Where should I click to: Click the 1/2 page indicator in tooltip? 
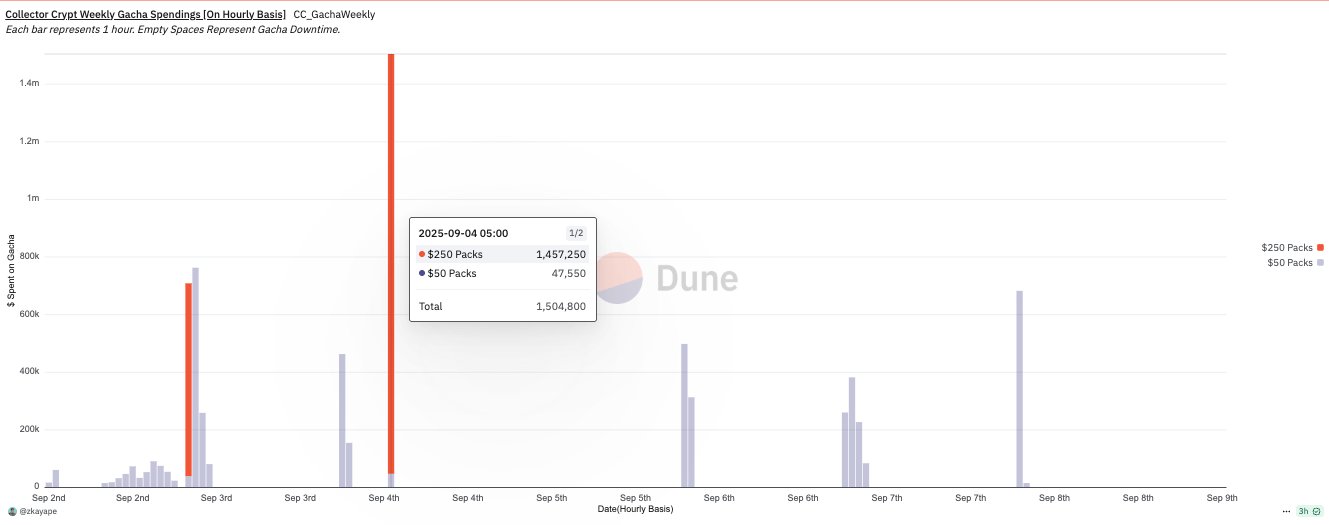point(574,233)
